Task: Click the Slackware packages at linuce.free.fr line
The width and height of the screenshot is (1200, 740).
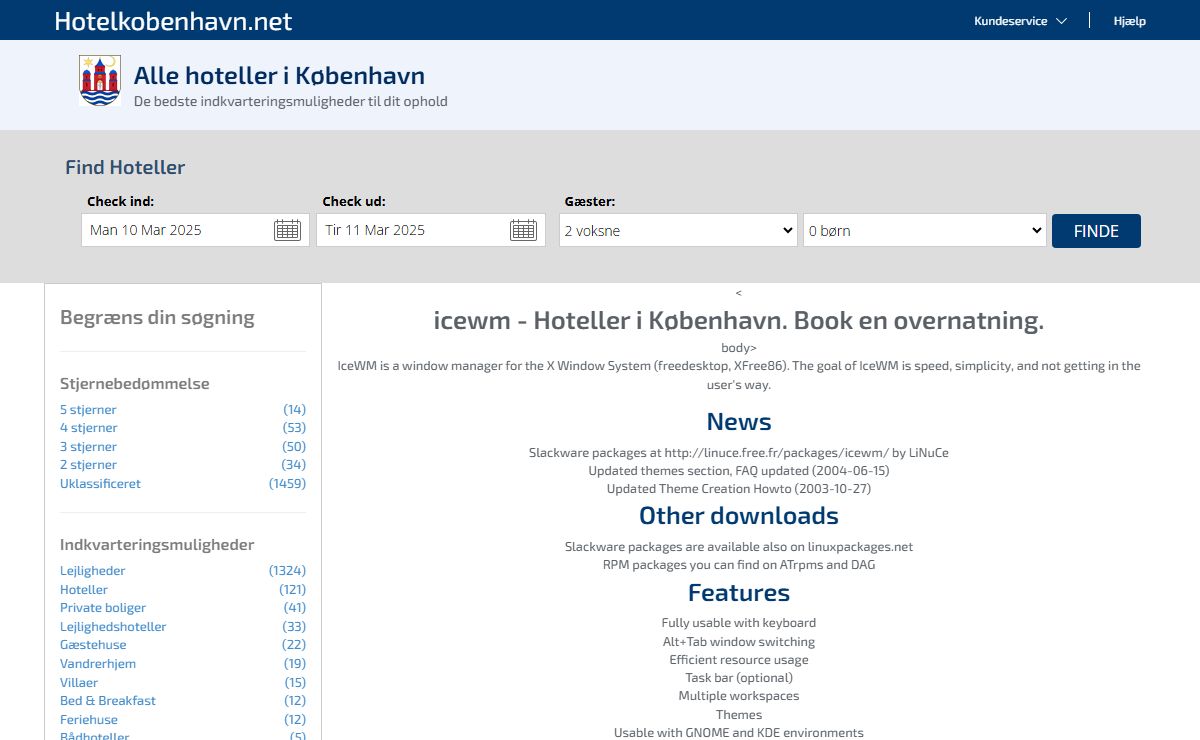Action: [x=739, y=453]
